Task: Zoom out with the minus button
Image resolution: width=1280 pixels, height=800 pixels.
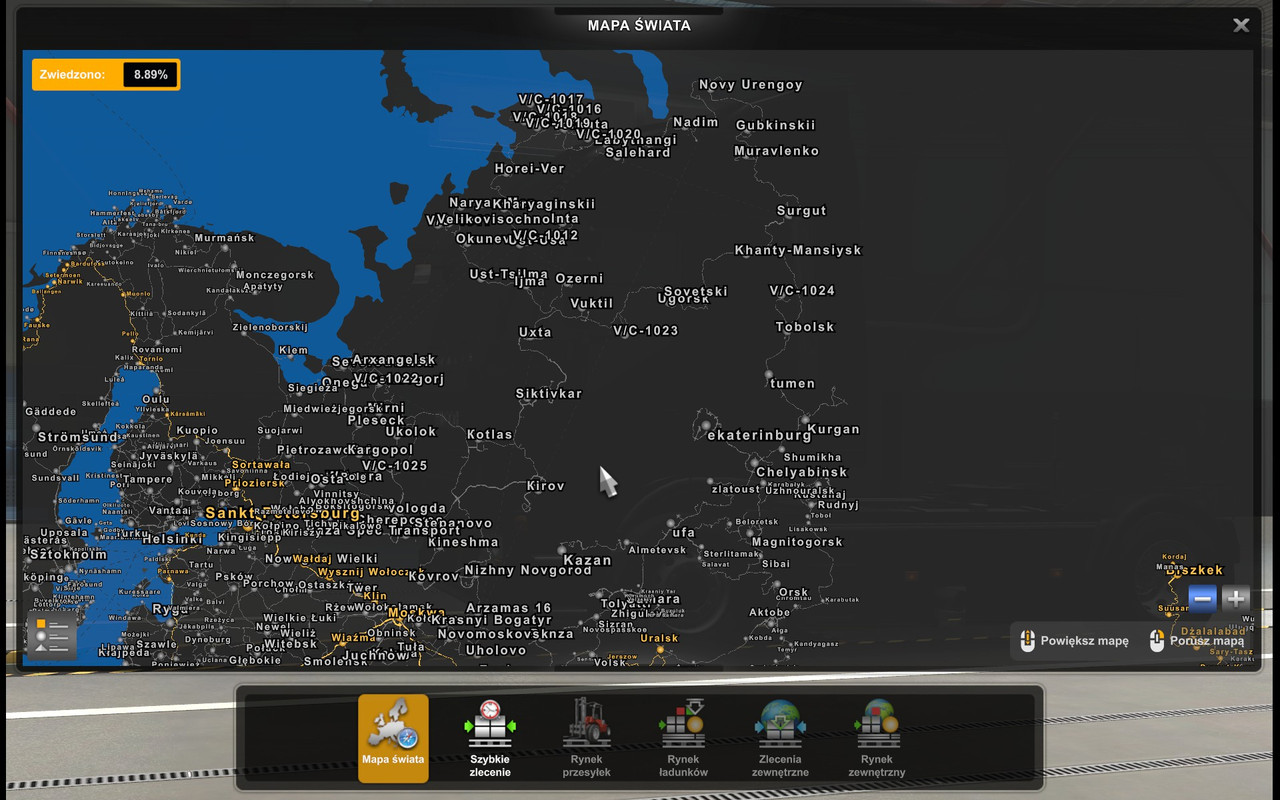Action: click(1203, 599)
